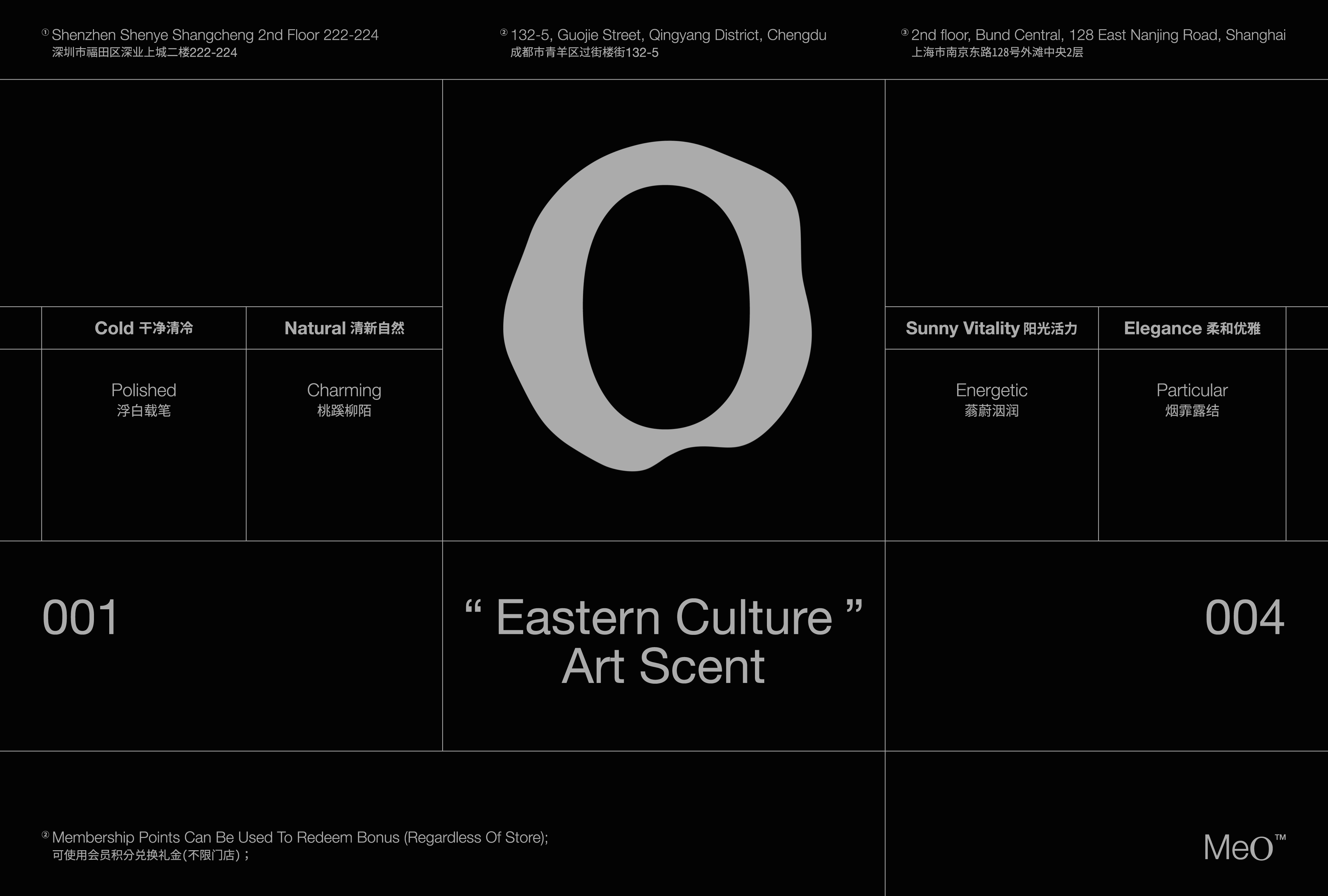Click the Eastern Culture Art Scent headline
Image resolution: width=1328 pixels, height=896 pixels.
pos(663,641)
